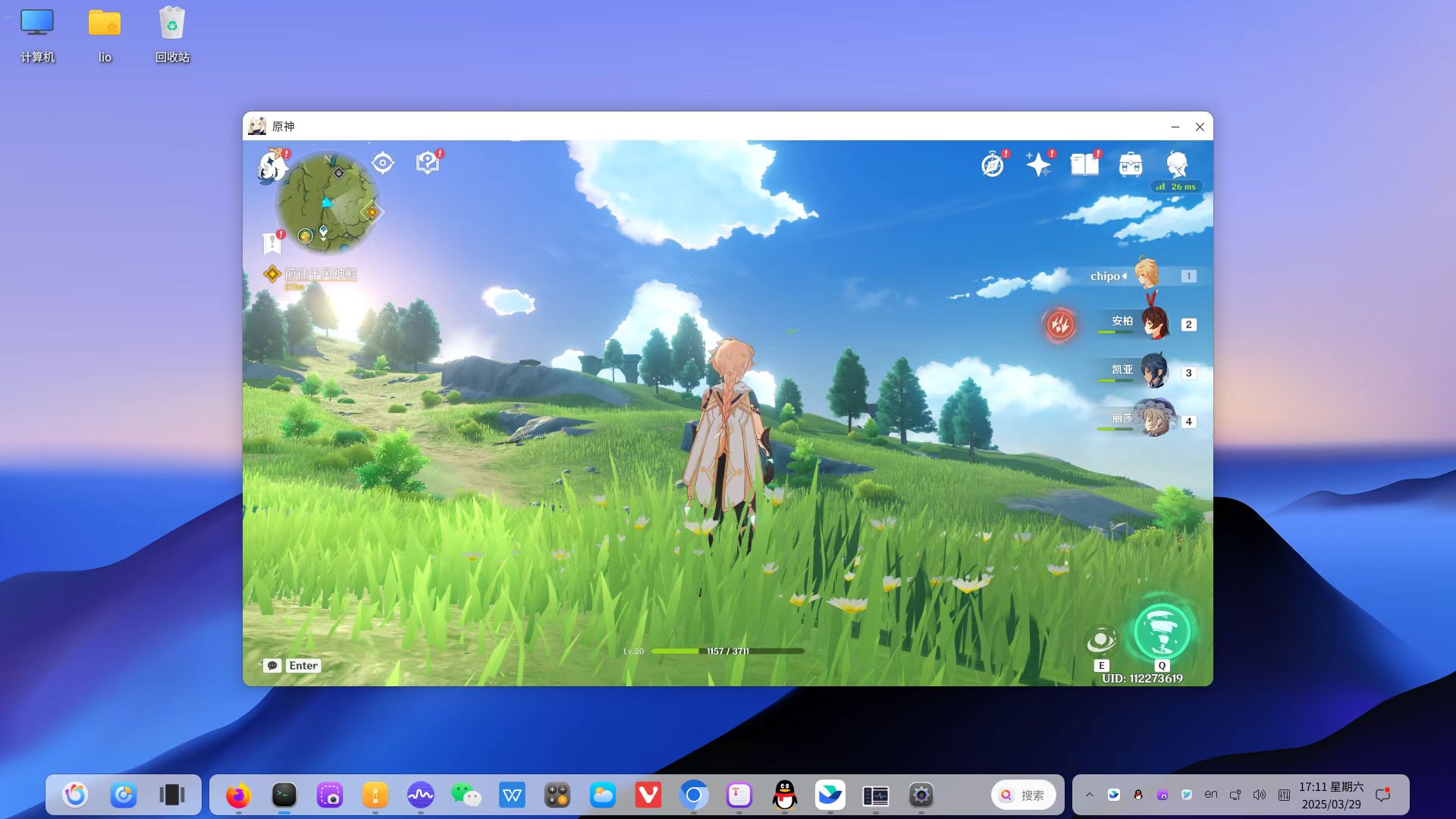Open the tutorial hint icon beside the minimap
Screen dimensions: 1456x819
pyautogui.click(x=428, y=162)
